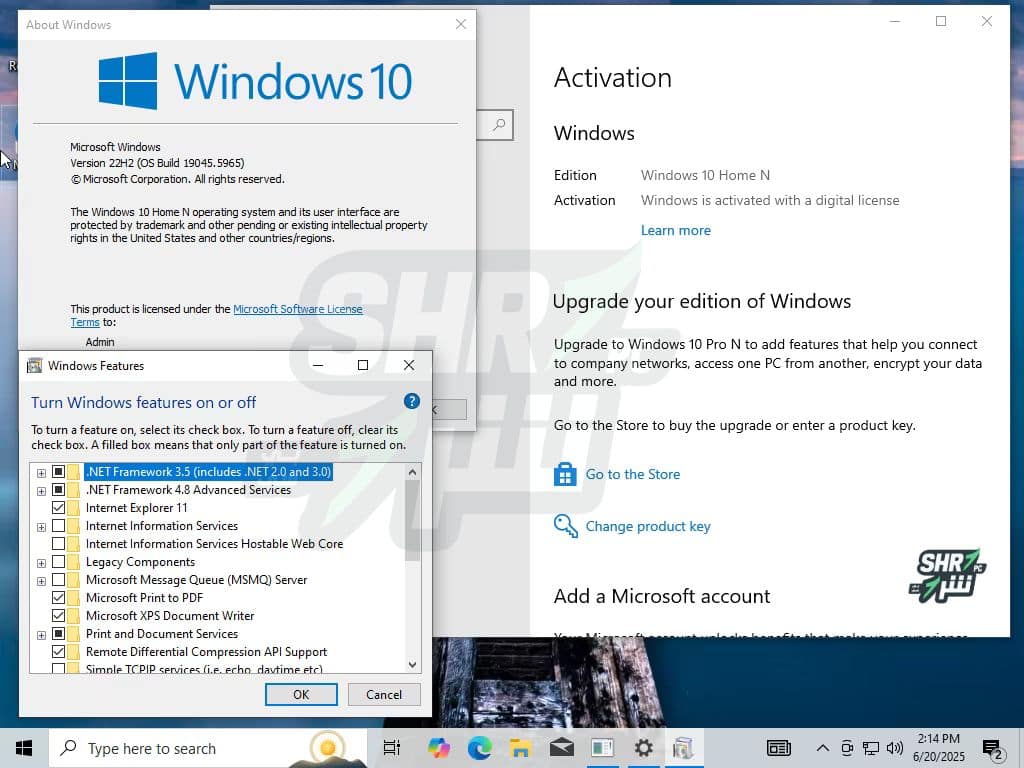The image size is (1024, 768).
Task: Click Cancel in the Windows Features dialog
Action: [x=384, y=694]
